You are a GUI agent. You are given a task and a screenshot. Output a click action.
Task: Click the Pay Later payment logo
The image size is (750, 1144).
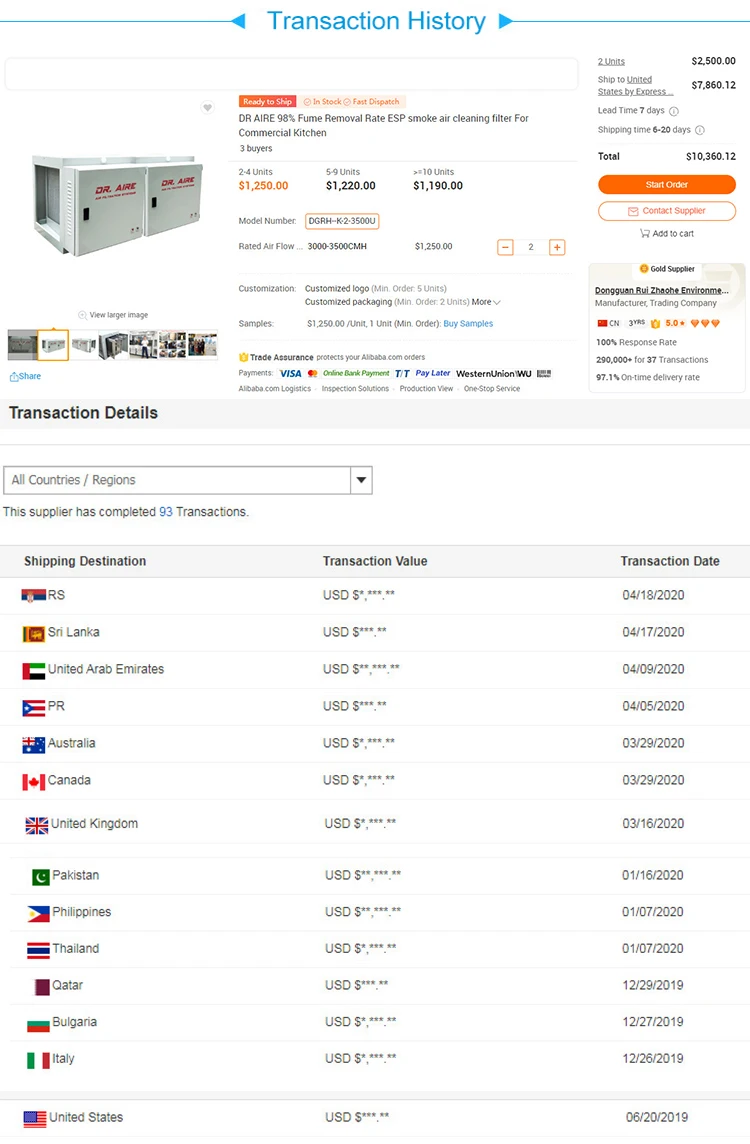click(x=433, y=373)
